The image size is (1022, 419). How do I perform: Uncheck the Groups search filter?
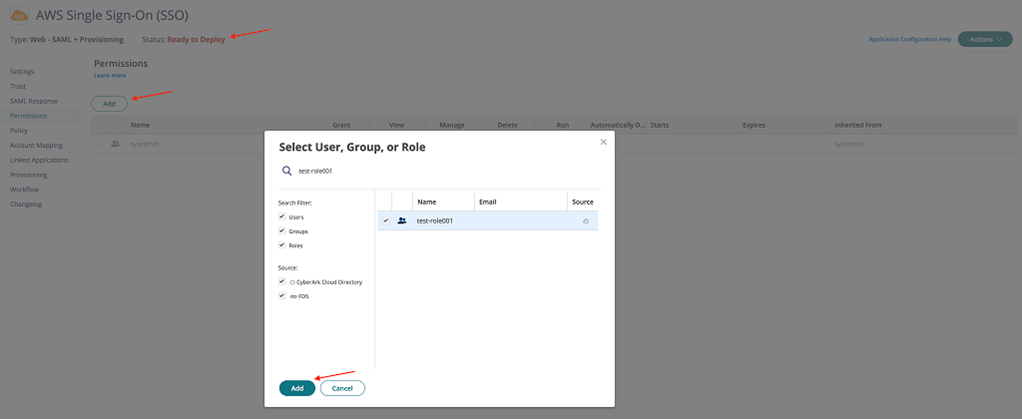coord(282,230)
